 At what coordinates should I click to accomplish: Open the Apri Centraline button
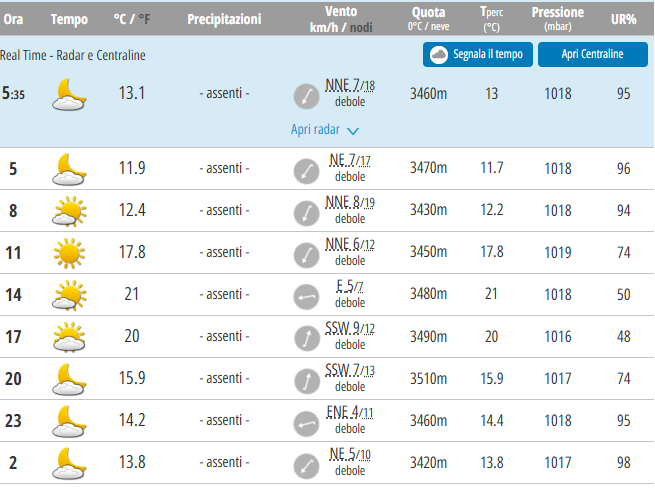coord(592,54)
